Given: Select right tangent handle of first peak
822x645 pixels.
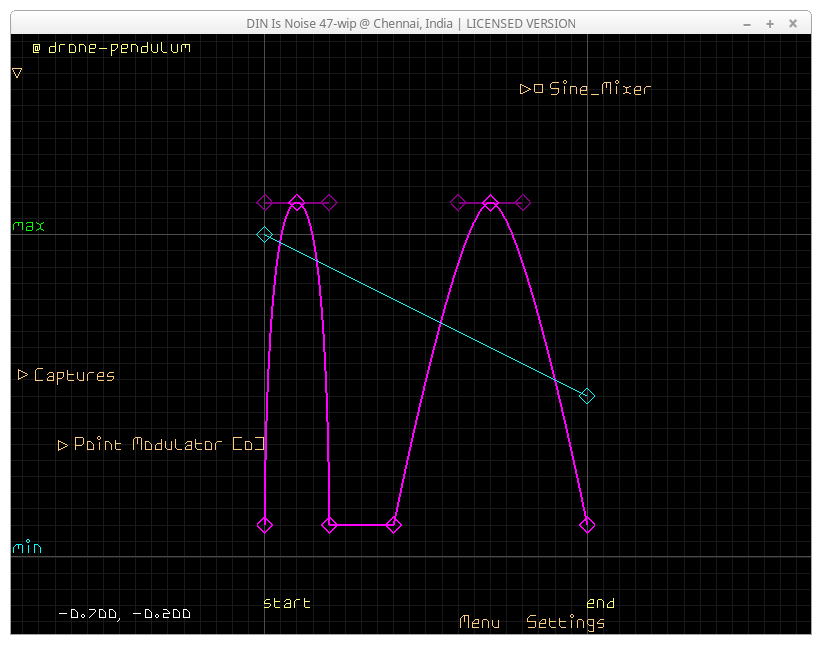Looking at the screenshot, I should 330,203.
